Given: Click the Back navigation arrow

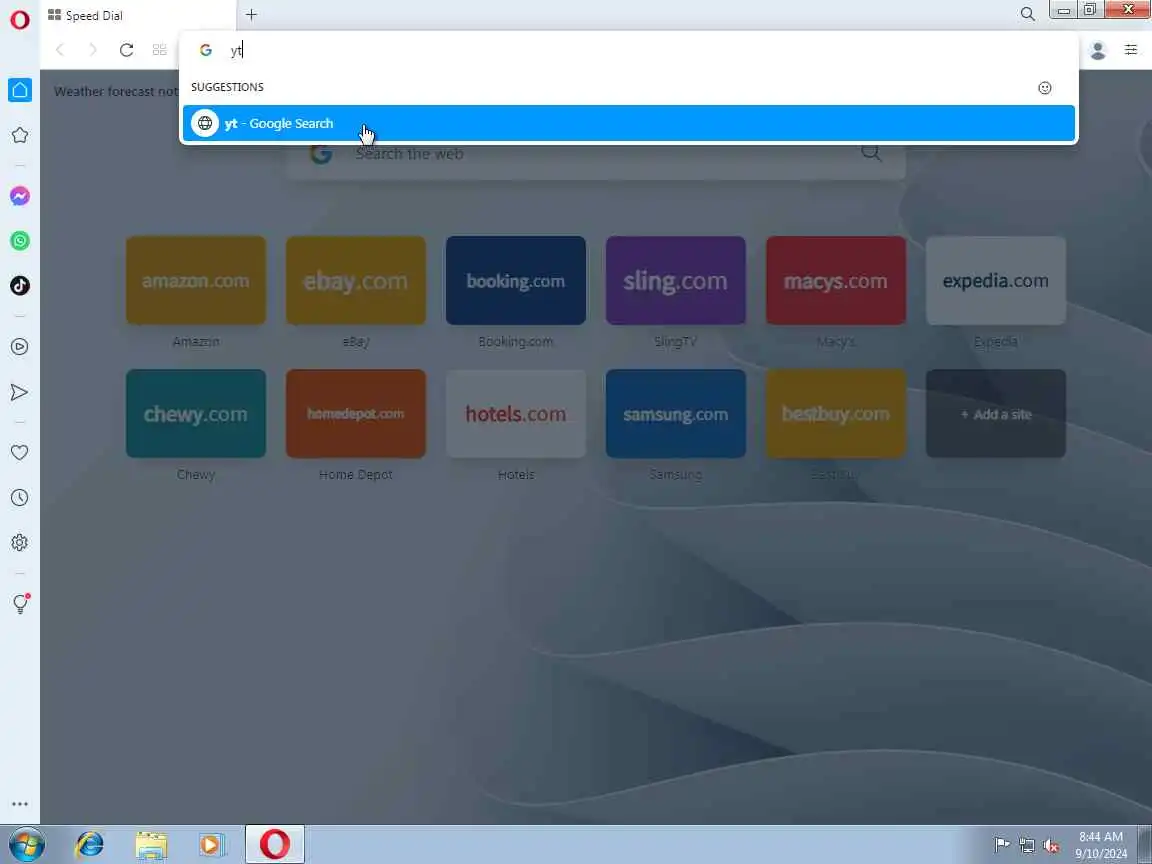Looking at the screenshot, I should click(60, 50).
